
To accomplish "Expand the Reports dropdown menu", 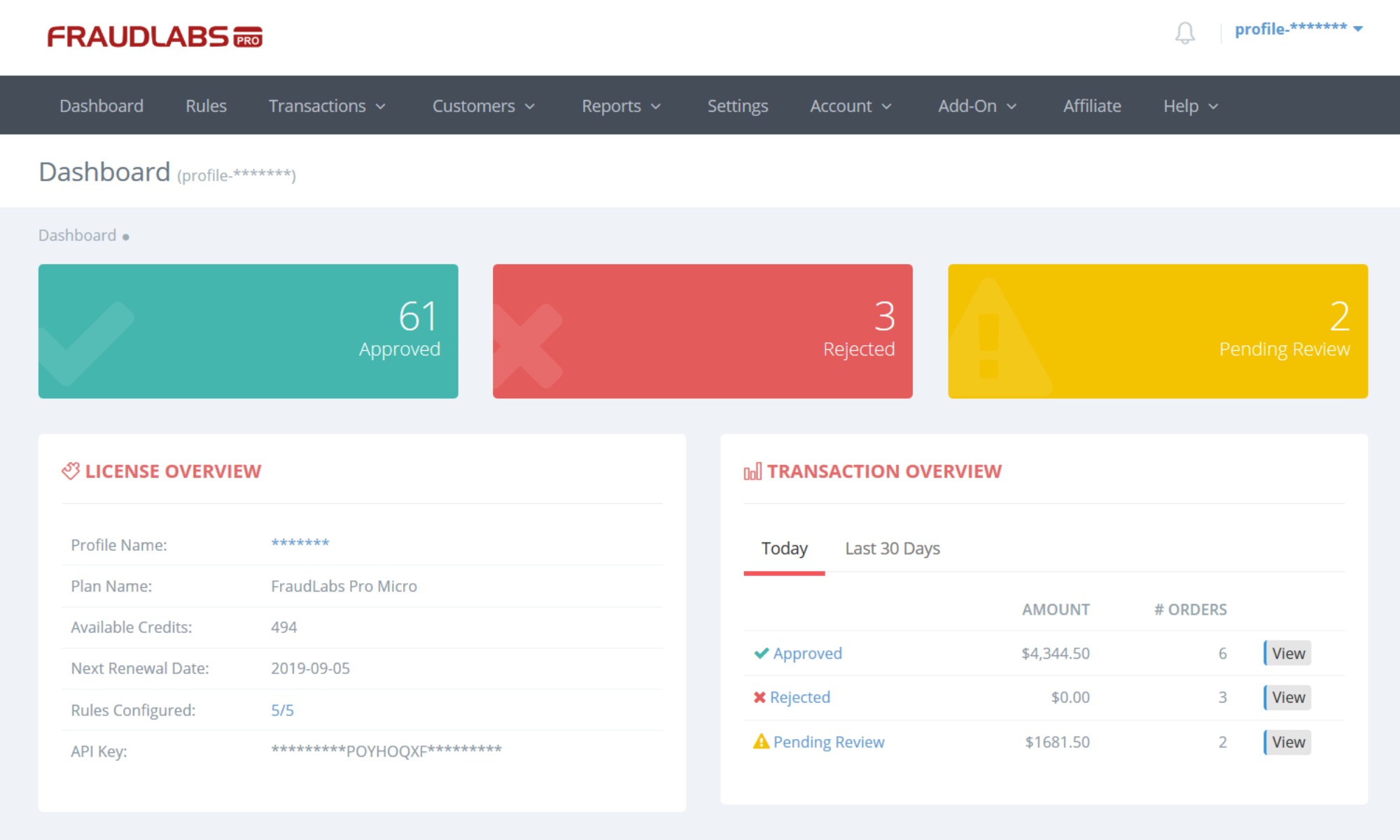I will click(621, 106).
